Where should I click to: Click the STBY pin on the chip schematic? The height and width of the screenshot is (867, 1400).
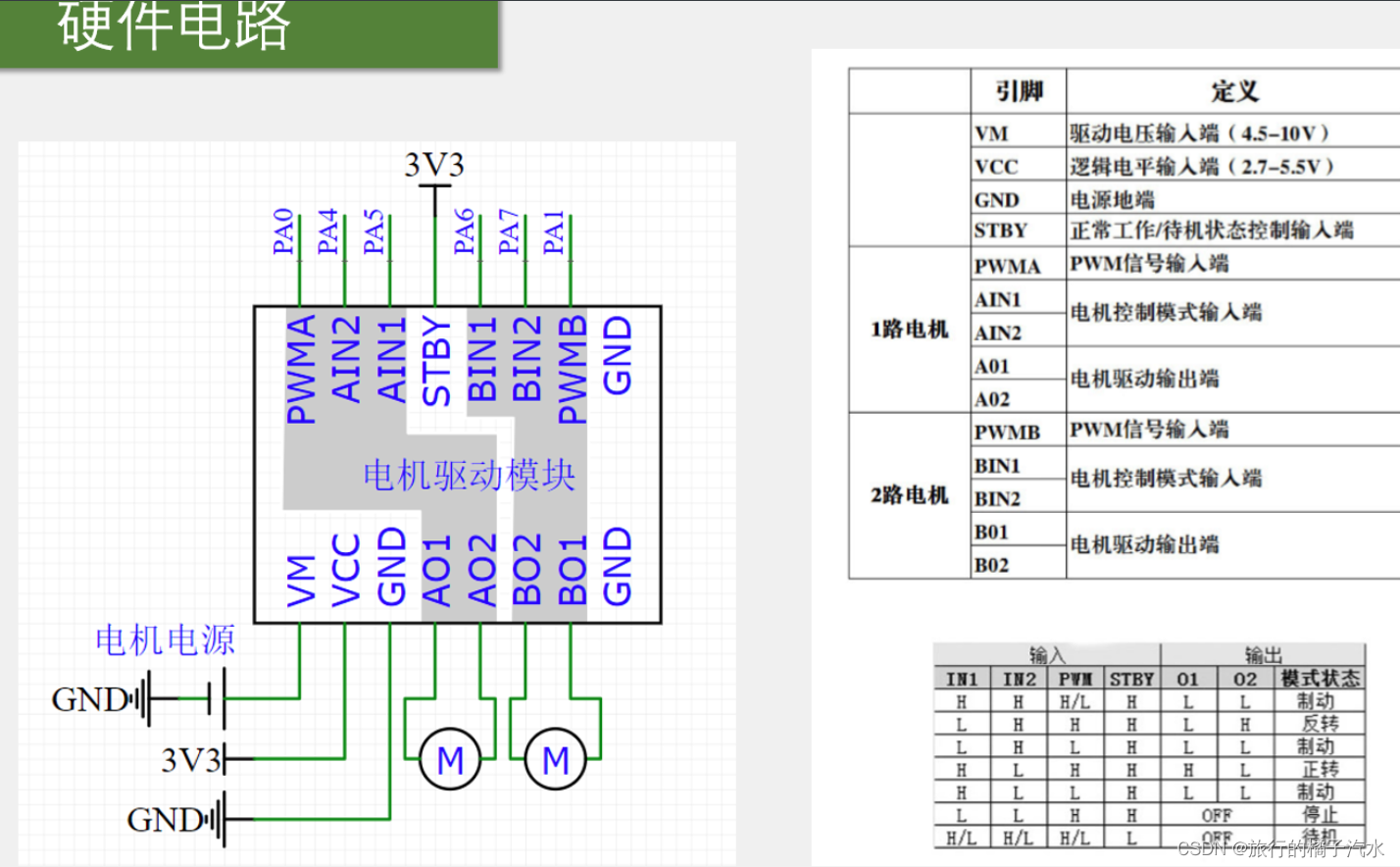click(x=435, y=361)
